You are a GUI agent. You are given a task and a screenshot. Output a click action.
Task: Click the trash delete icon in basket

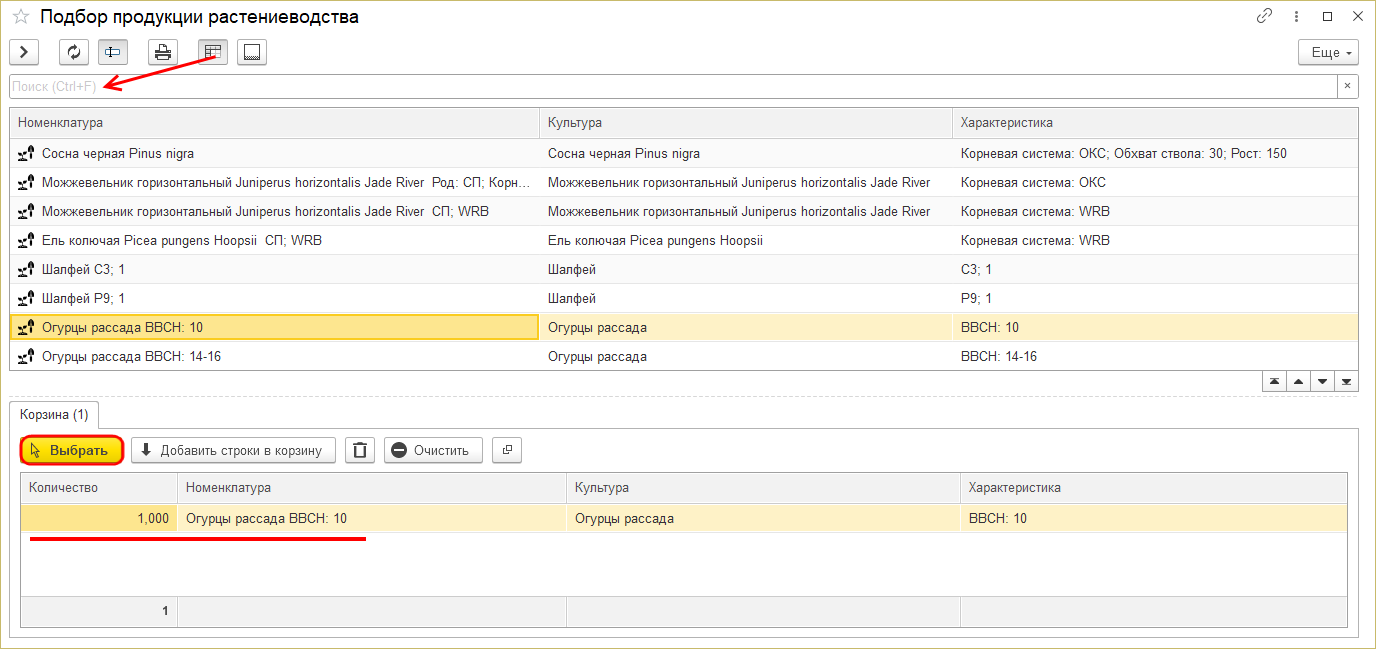360,450
